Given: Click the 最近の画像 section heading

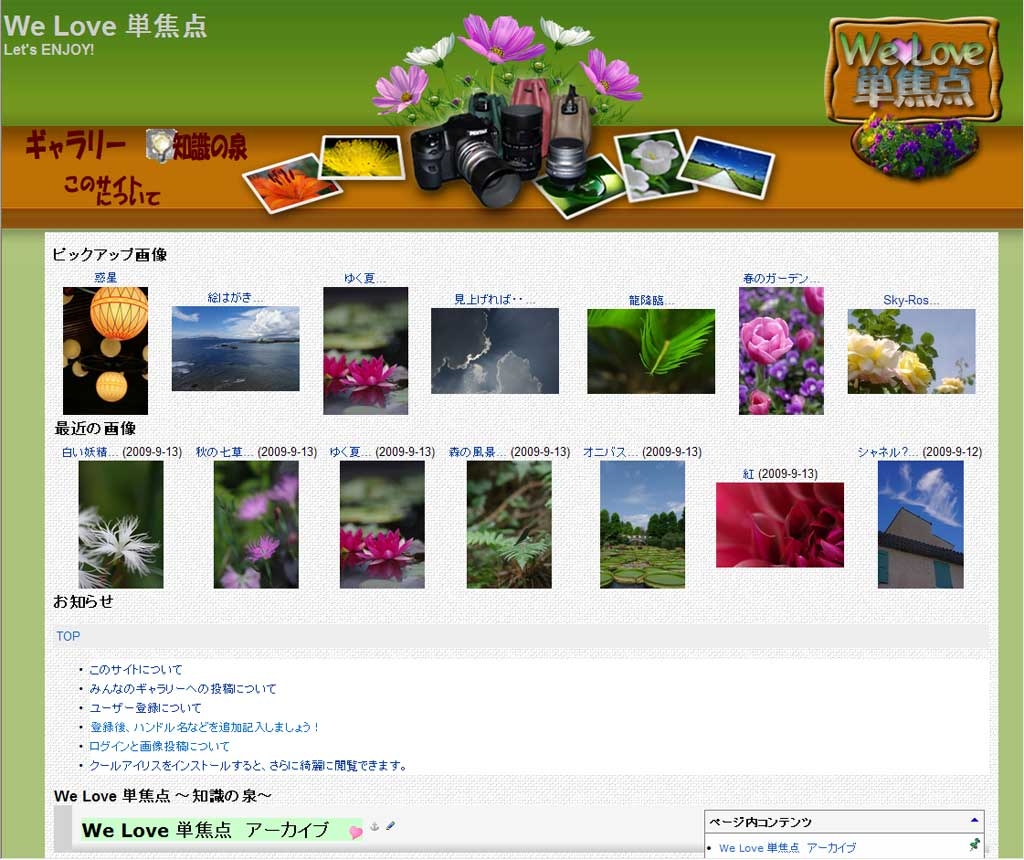Looking at the screenshot, I should [95, 428].
